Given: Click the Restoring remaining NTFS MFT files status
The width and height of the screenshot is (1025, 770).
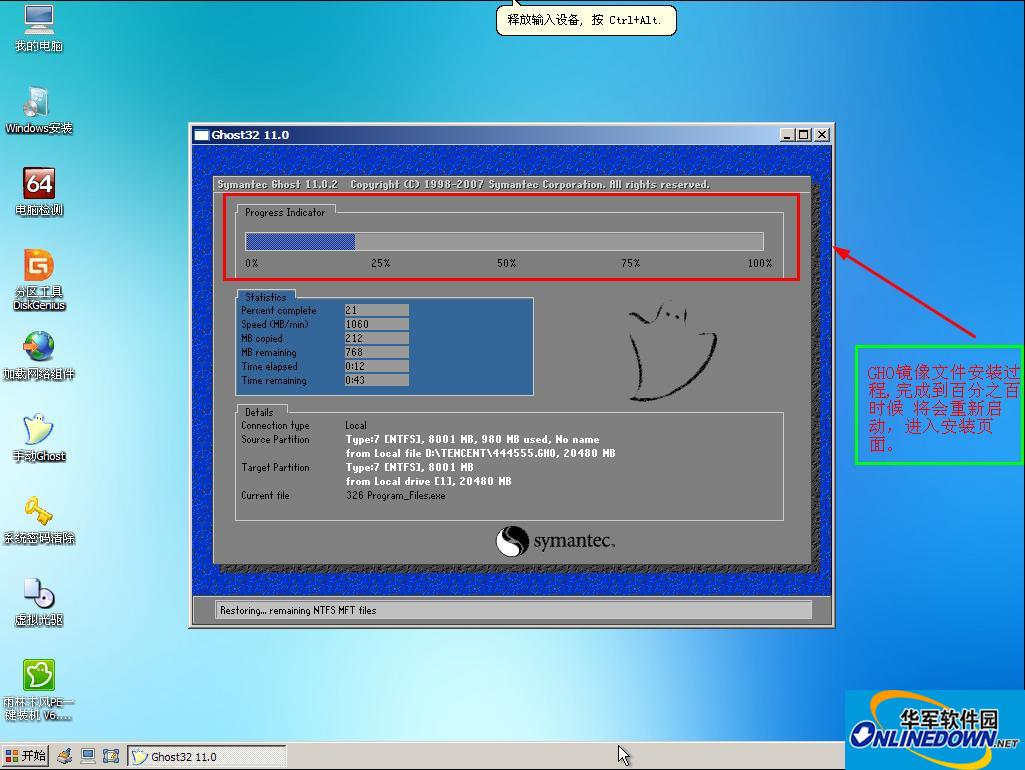Looking at the screenshot, I should coord(513,610).
